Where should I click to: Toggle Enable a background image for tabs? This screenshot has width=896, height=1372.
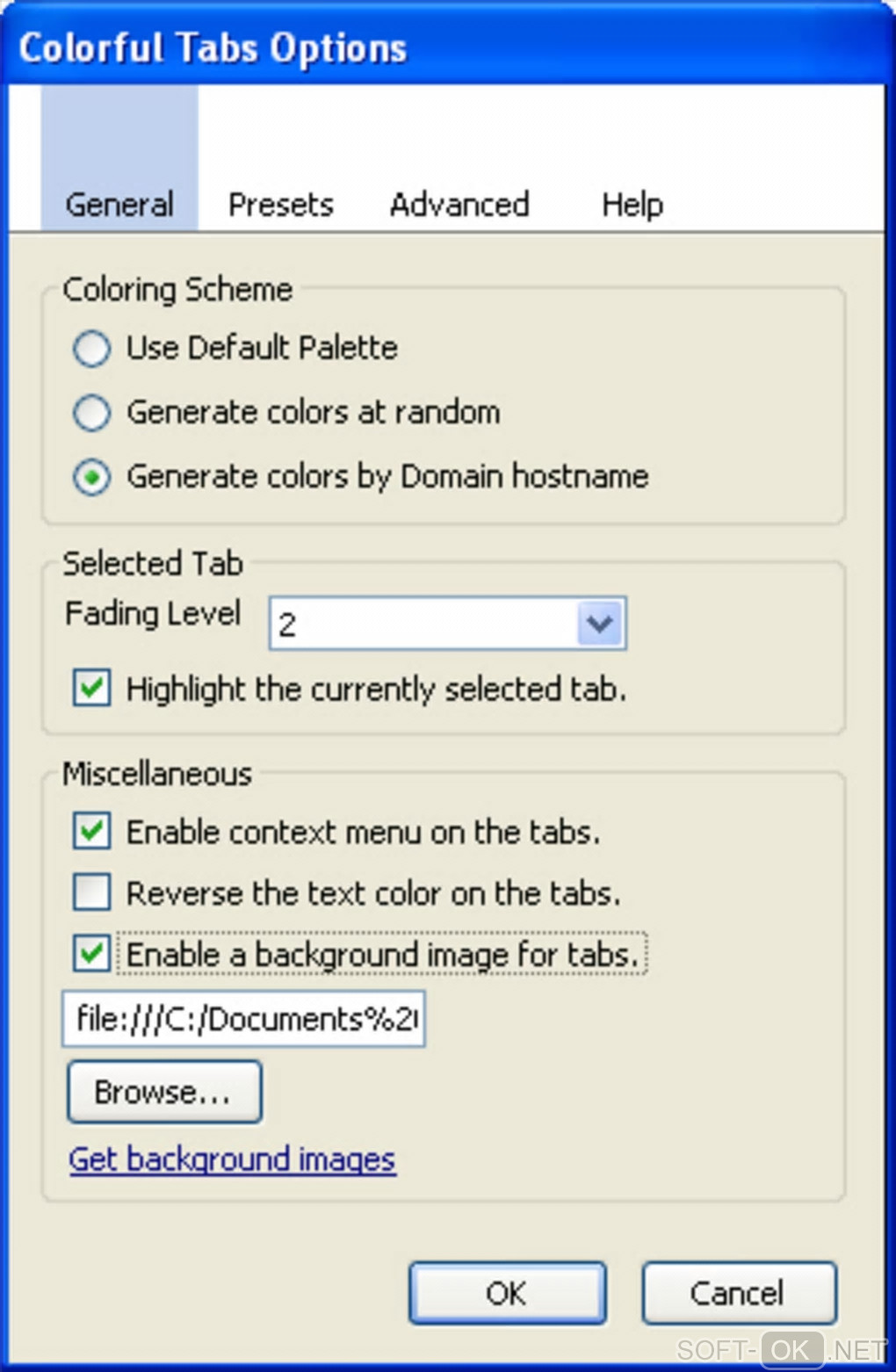(x=92, y=954)
